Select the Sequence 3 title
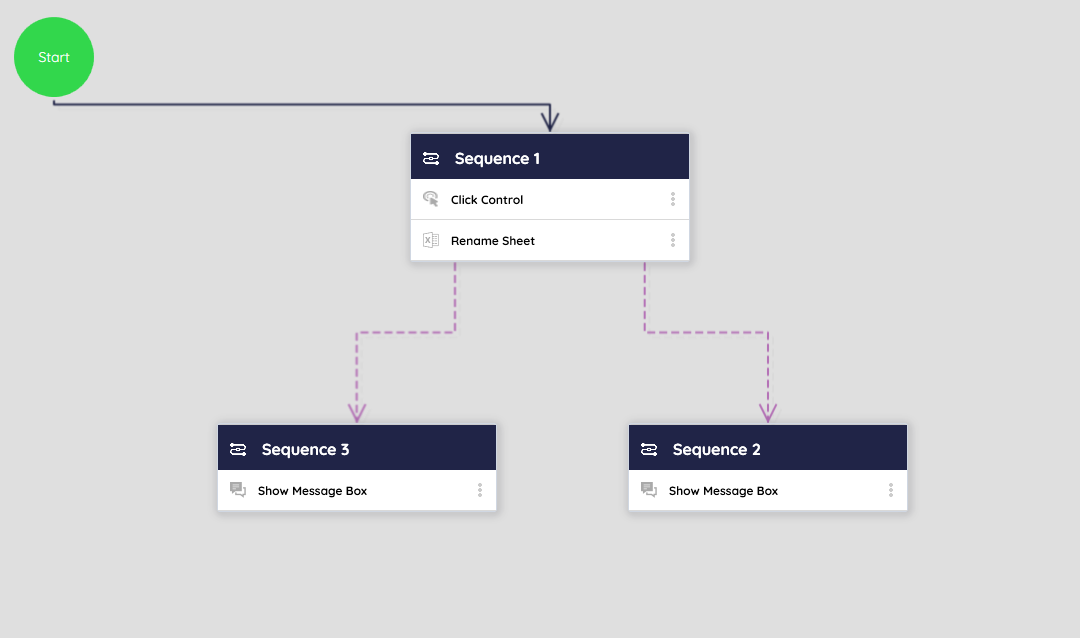1080x638 pixels. pos(305,450)
